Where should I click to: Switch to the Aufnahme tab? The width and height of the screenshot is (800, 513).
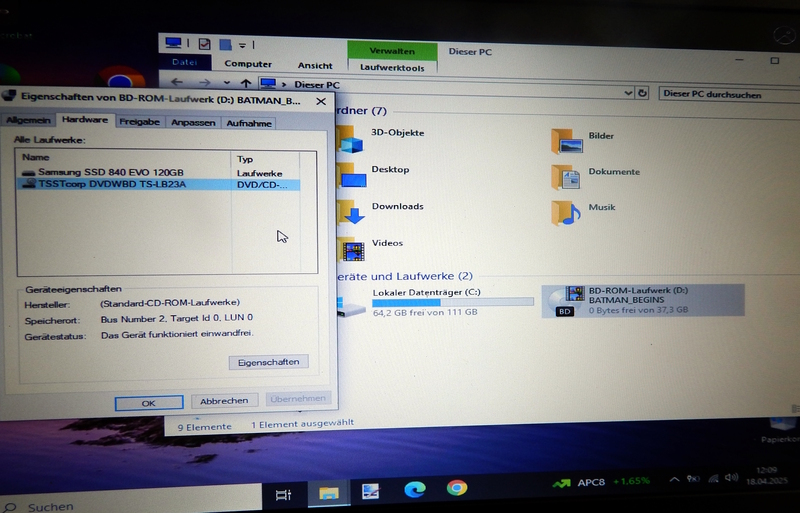pyautogui.click(x=248, y=124)
